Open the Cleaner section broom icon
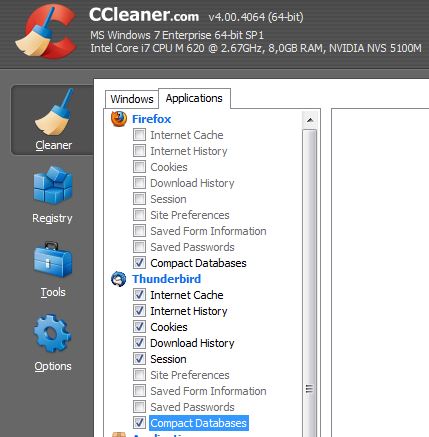 point(54,112)
